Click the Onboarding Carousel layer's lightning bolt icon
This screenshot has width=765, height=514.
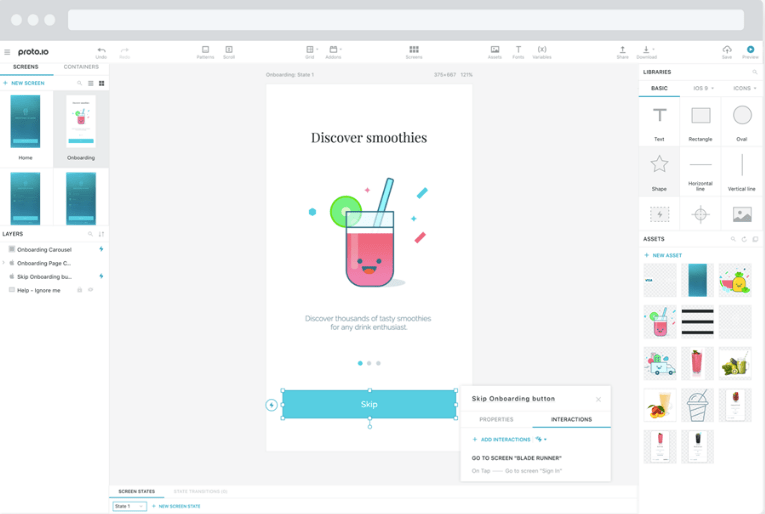pyautogui.click(x=101, y=249)
